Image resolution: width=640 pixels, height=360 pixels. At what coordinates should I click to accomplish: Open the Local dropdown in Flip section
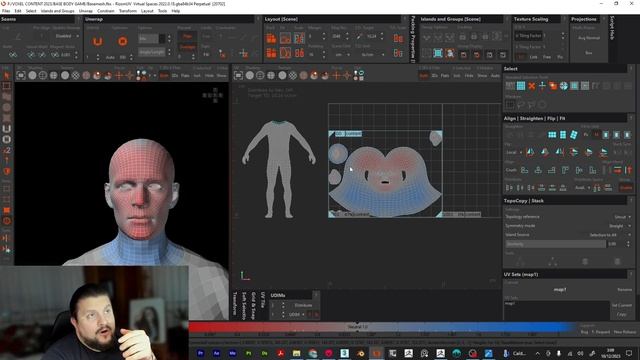coord(513,152)
